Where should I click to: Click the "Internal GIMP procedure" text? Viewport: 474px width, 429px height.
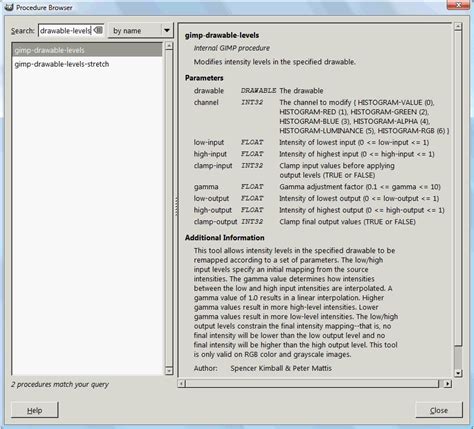click(232, 48)
